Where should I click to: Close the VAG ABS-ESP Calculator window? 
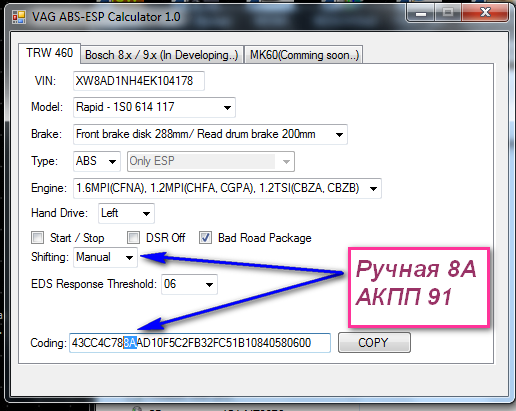(485, 13)
